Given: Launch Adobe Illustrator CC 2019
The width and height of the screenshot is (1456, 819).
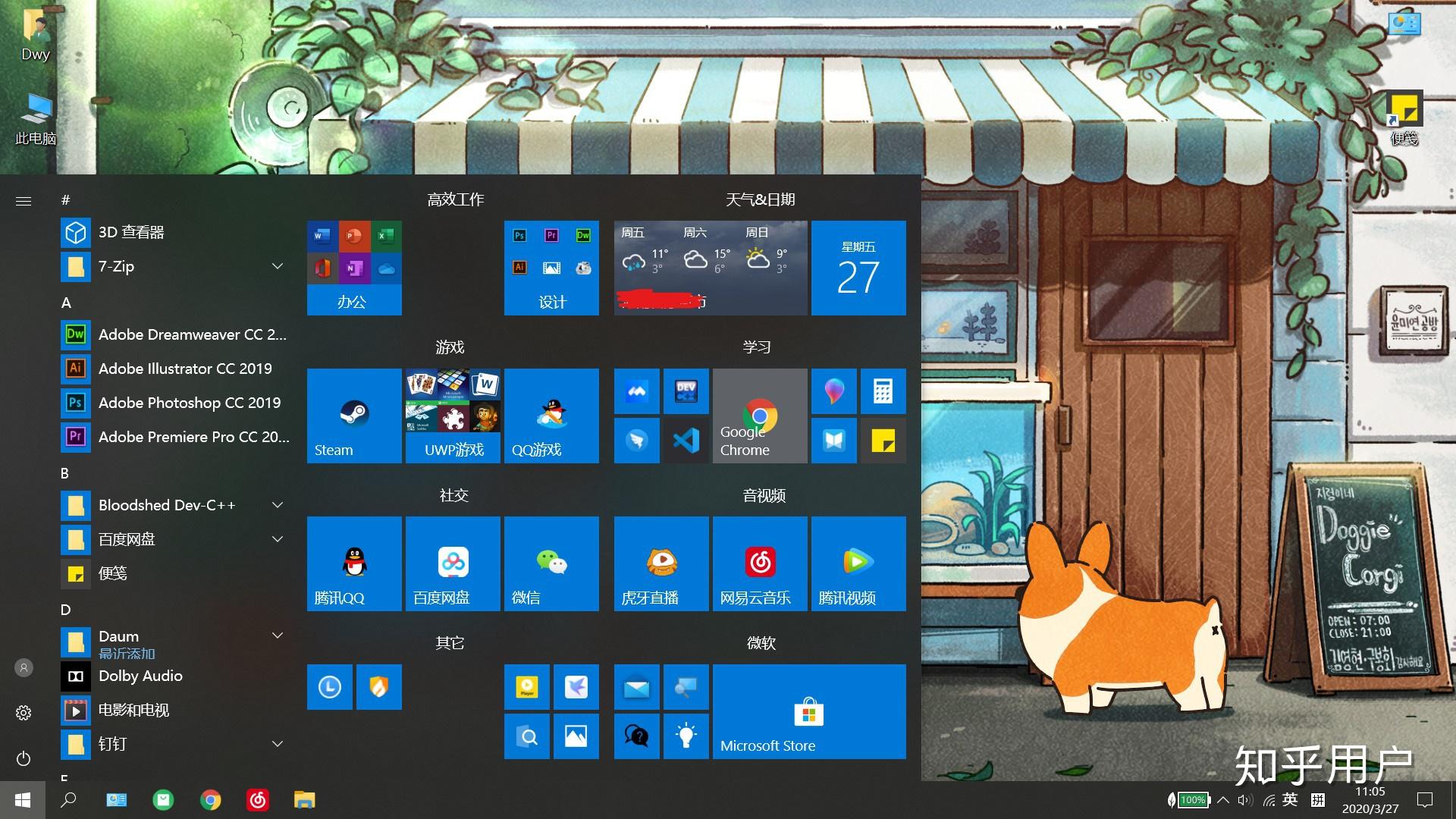Looking at the screenshot, I should 176,369.
